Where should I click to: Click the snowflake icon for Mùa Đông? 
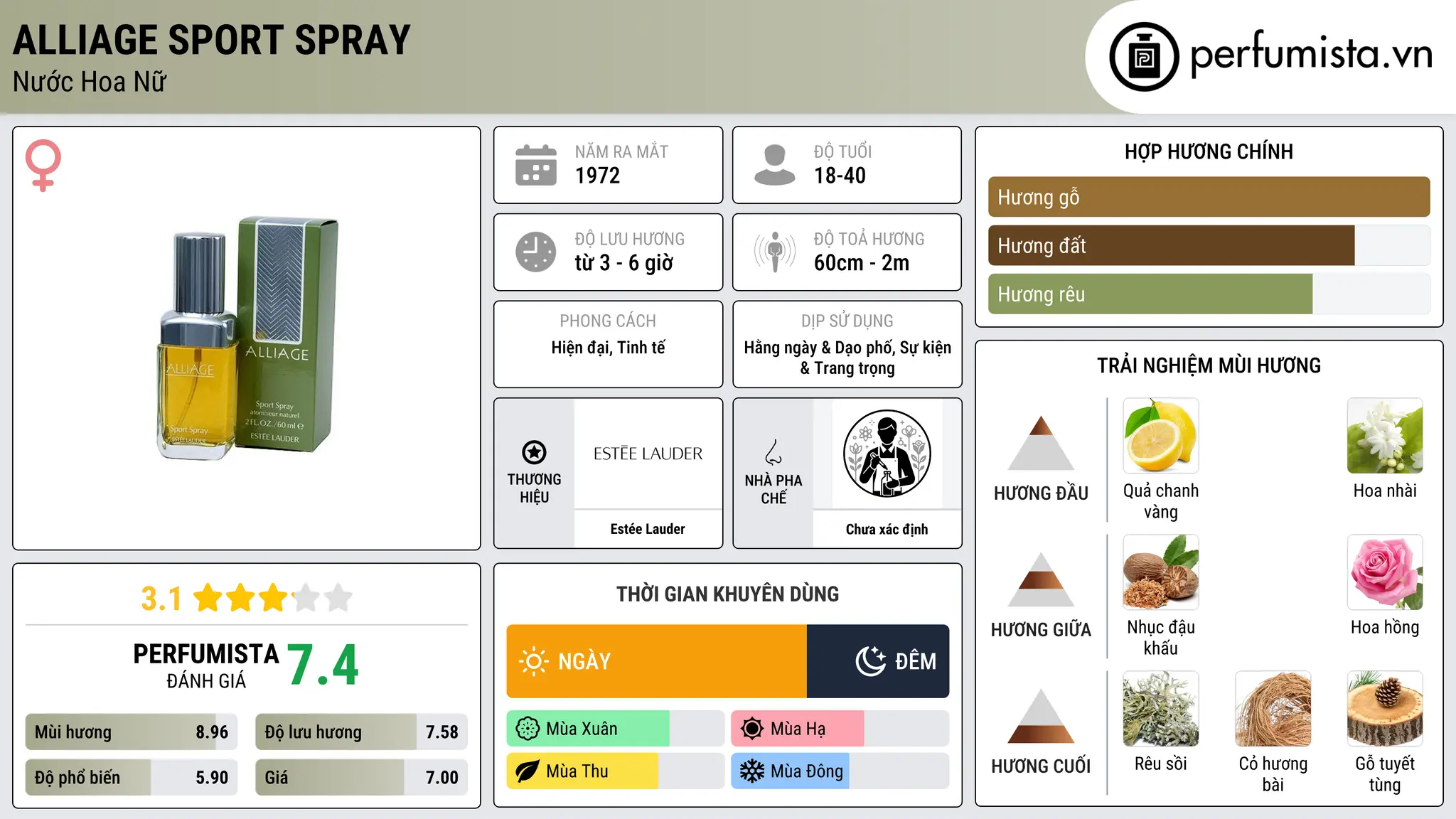pos(751,771)
